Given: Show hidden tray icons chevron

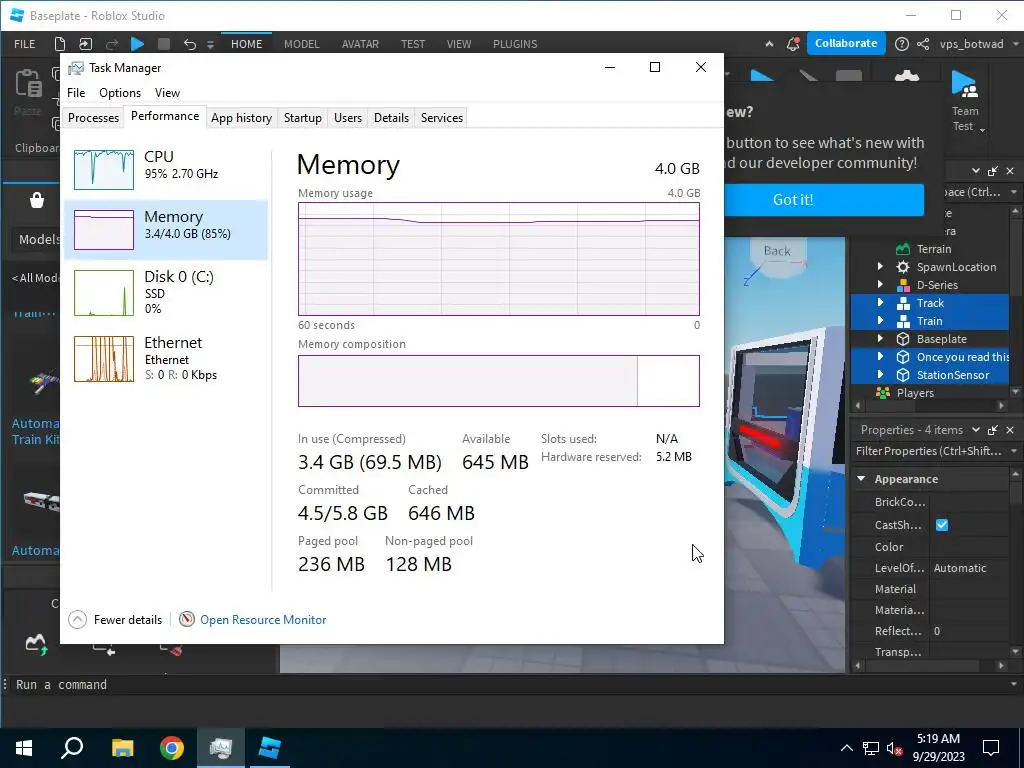Looking at the screenshot, I should 846,748.
